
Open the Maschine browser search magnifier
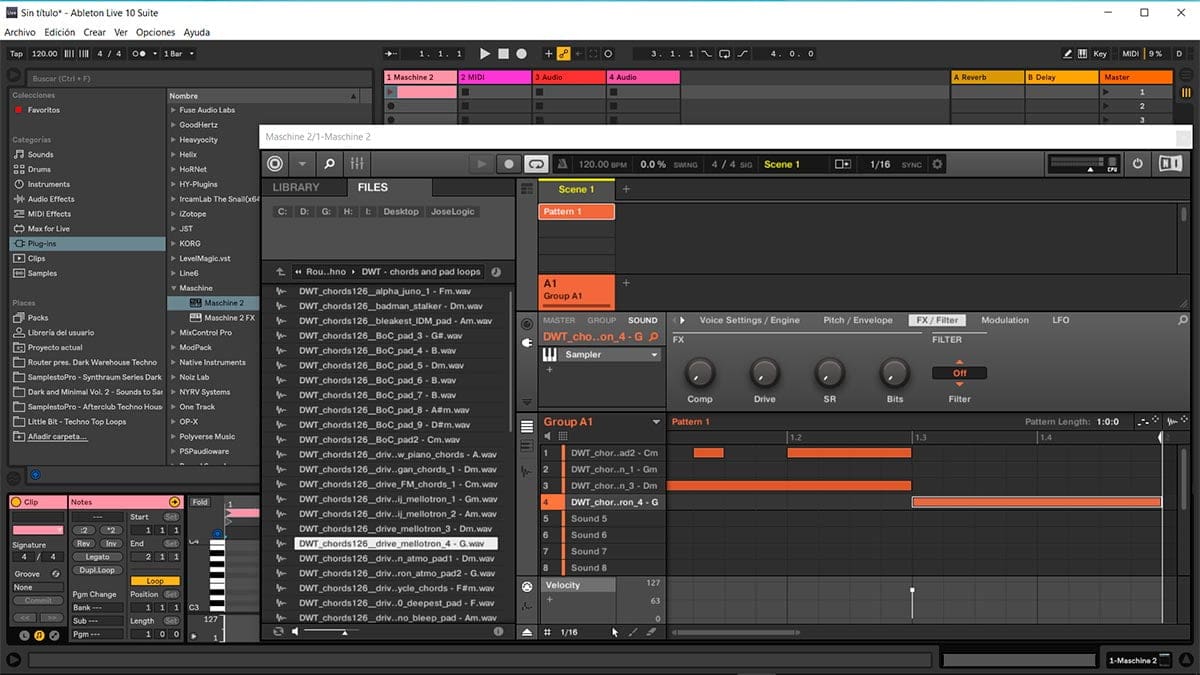tap(329, 164)
